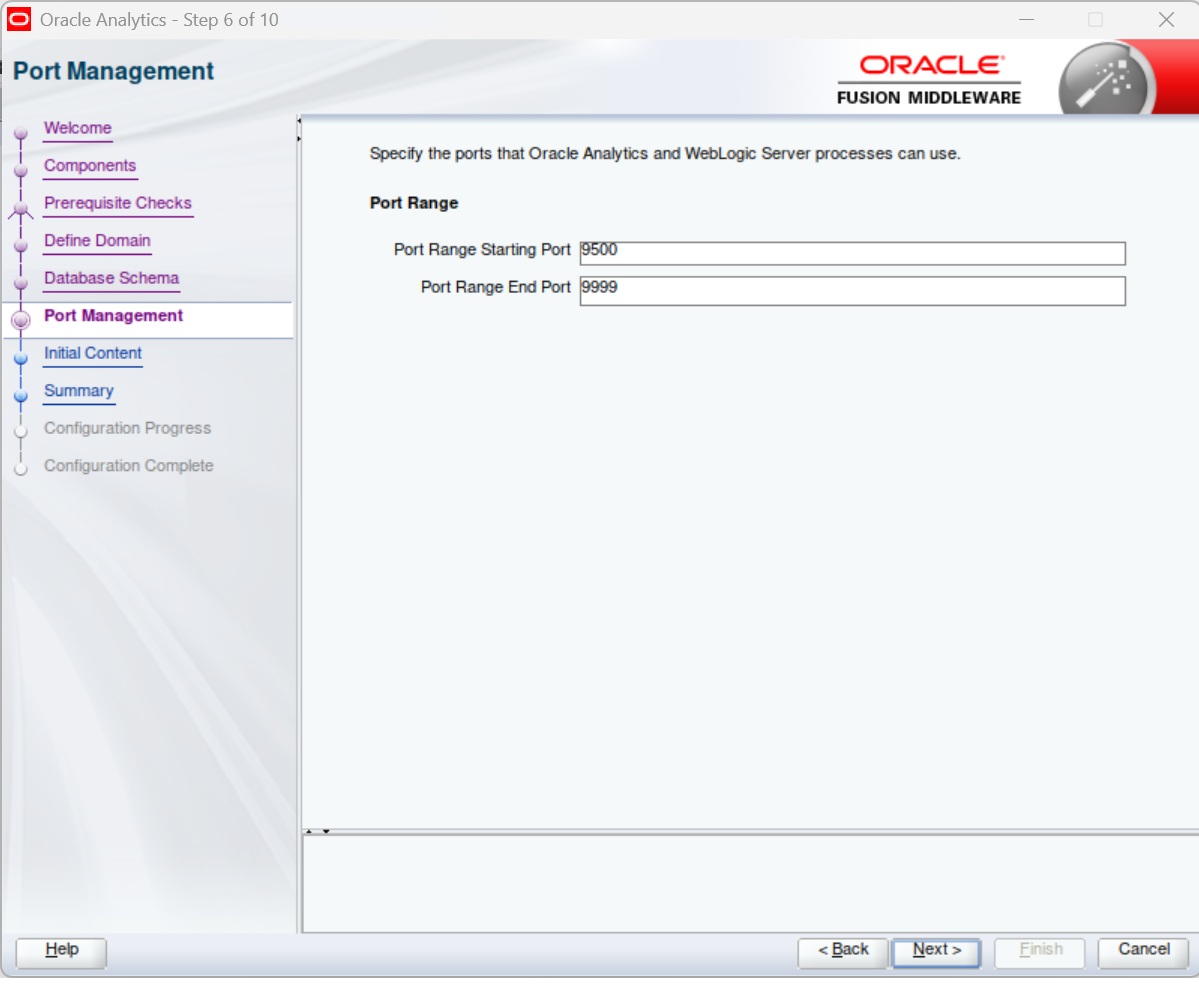Click the 'Port Range End Port' label
Image resolution: width=1199 pixels, height=985 pixels.
(x=496, y=288)
